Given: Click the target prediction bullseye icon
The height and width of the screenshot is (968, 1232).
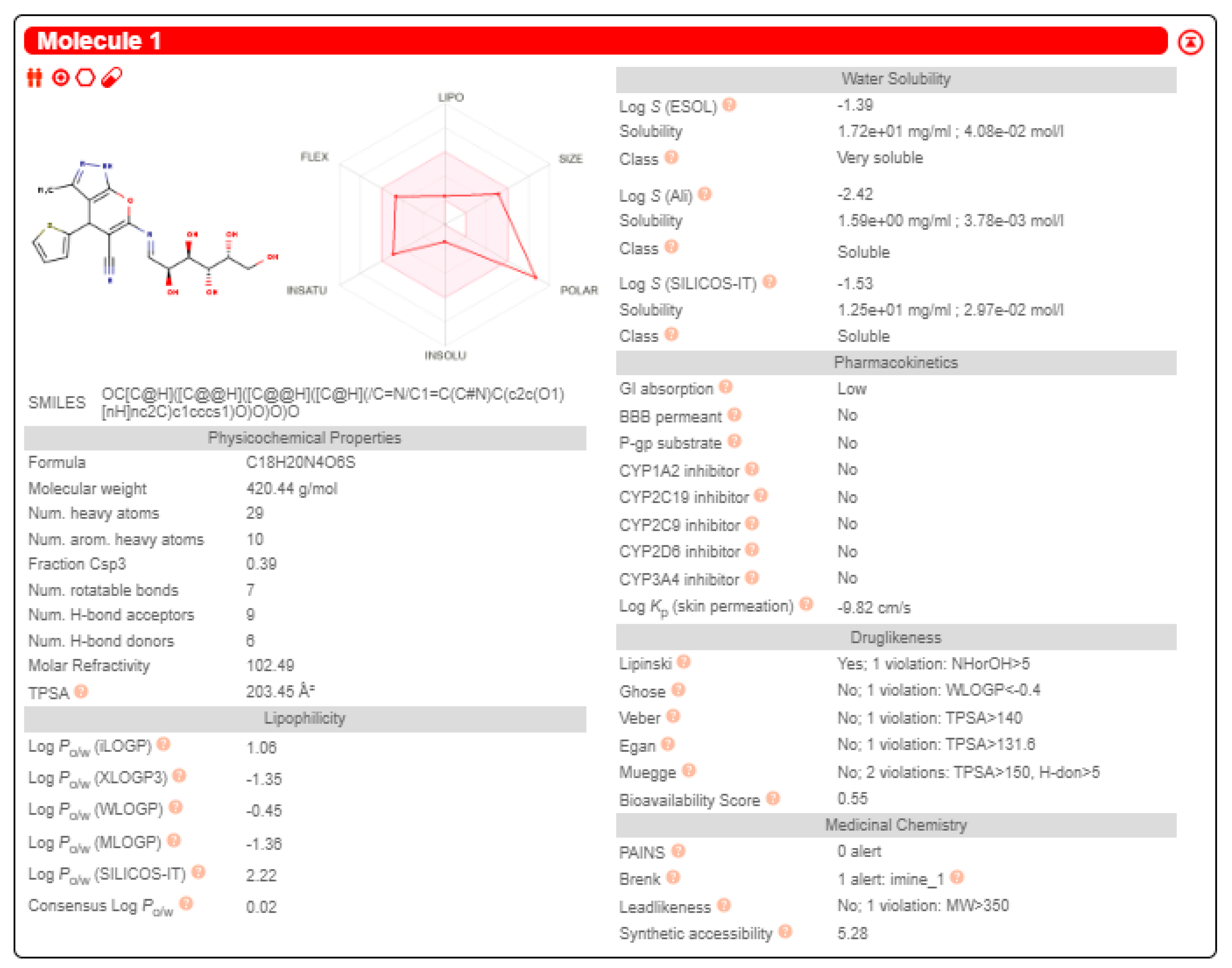Looking at the screenshot, I should [x=60, y=78].
